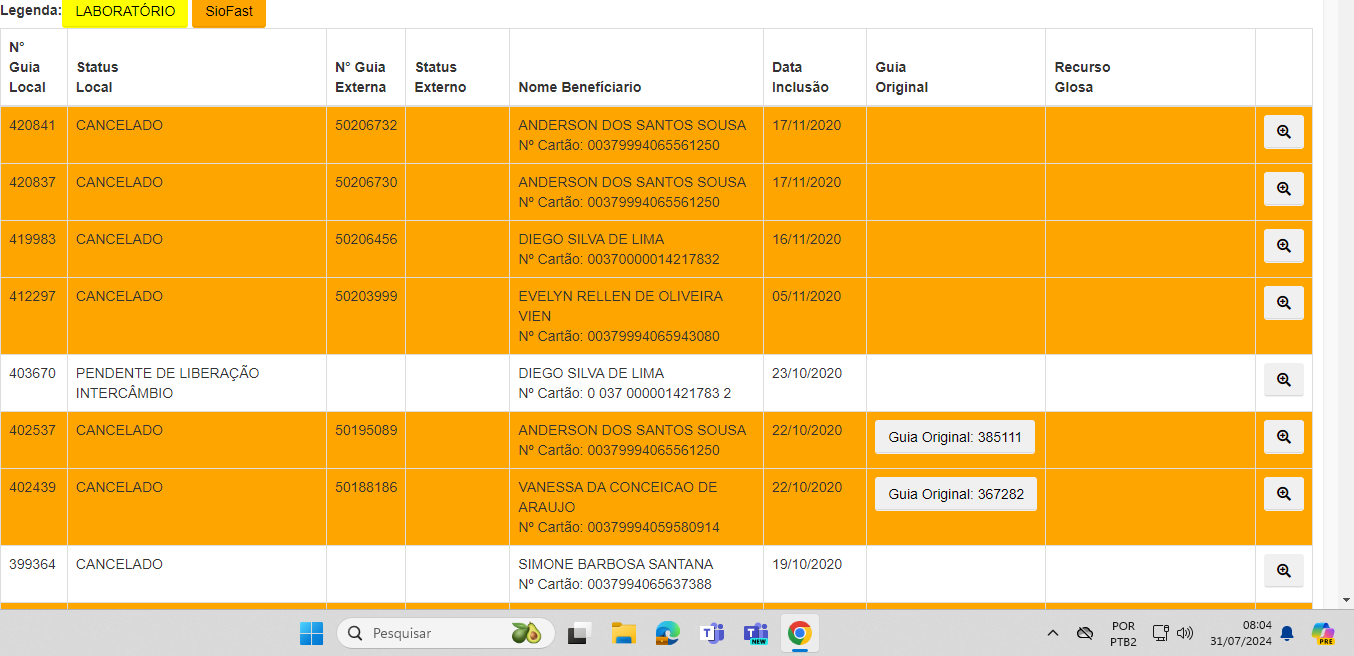Open details of guia 420841 with magnifier

(x=1283, y=132)
